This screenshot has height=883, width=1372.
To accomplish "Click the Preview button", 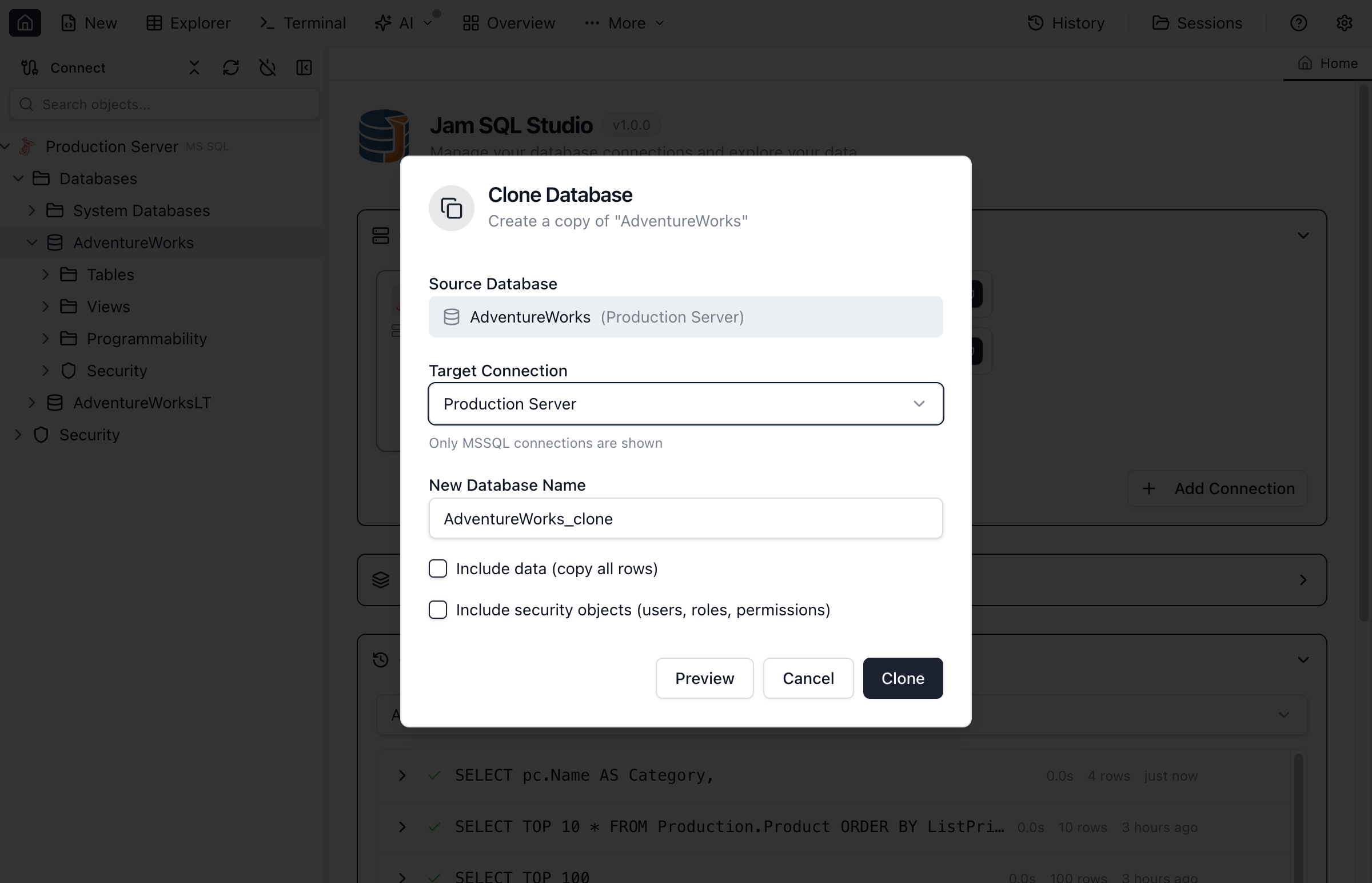I will [x=704, y=678].
